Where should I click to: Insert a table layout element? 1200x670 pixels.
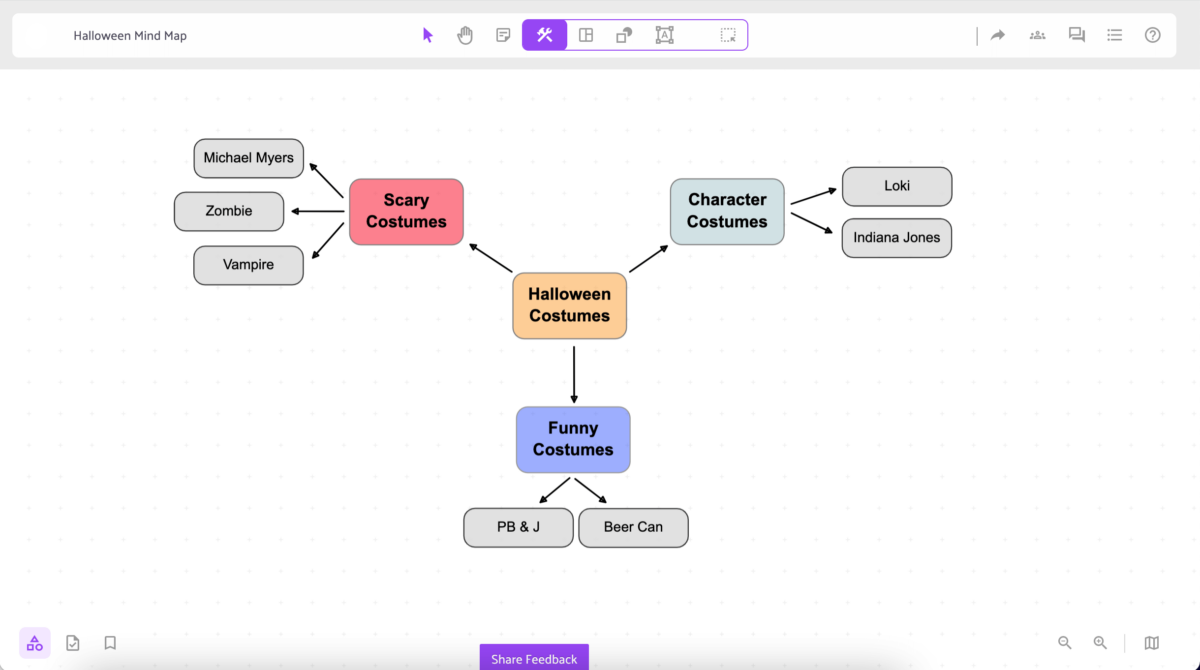click(x=585, y=34)
